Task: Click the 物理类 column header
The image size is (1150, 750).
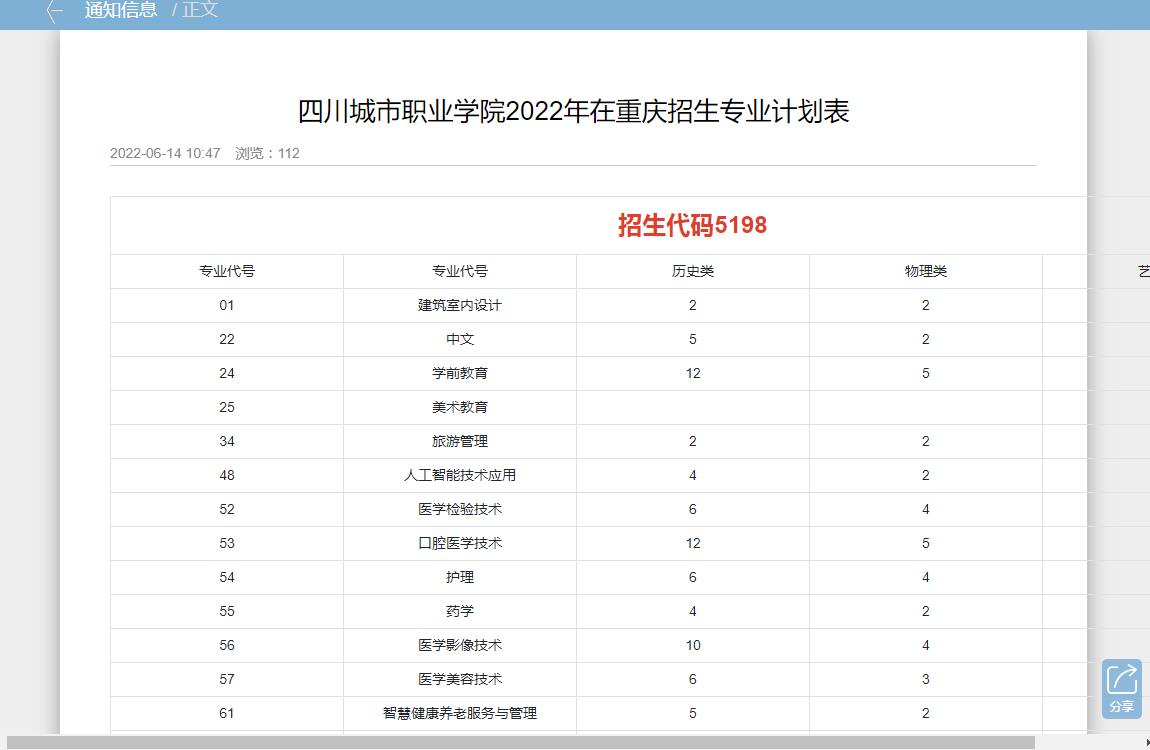Action: point(926,271)
